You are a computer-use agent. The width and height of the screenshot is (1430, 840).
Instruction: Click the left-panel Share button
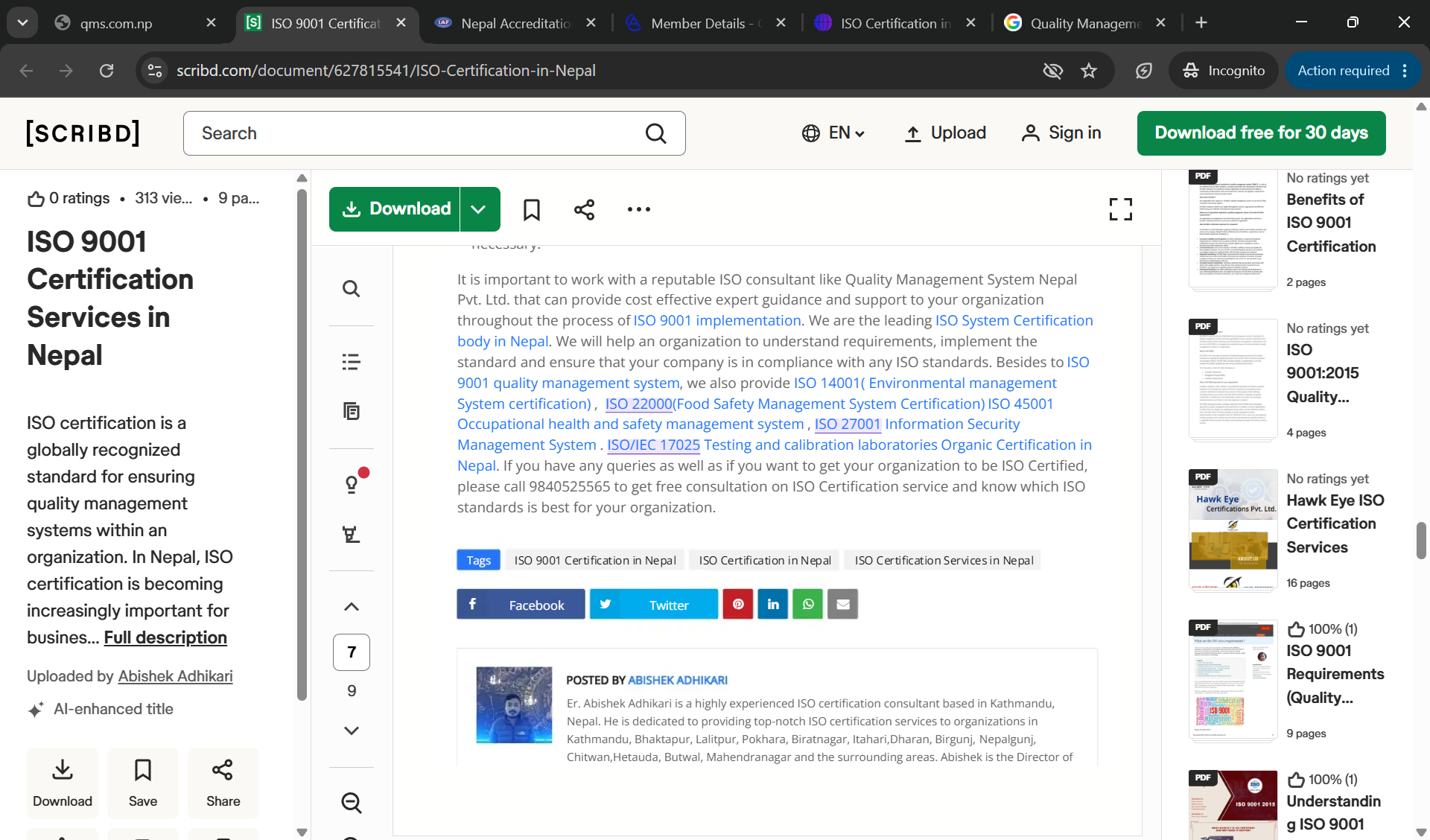tap(223, 783)
